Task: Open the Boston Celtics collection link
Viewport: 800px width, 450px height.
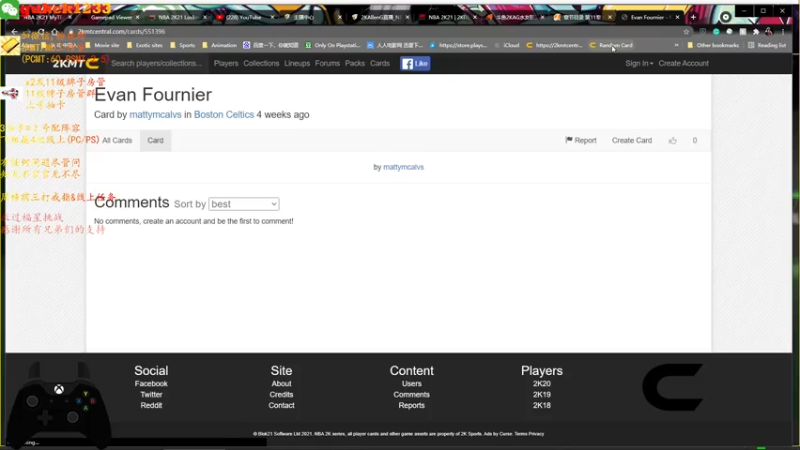Action: [x=224, y=115]
